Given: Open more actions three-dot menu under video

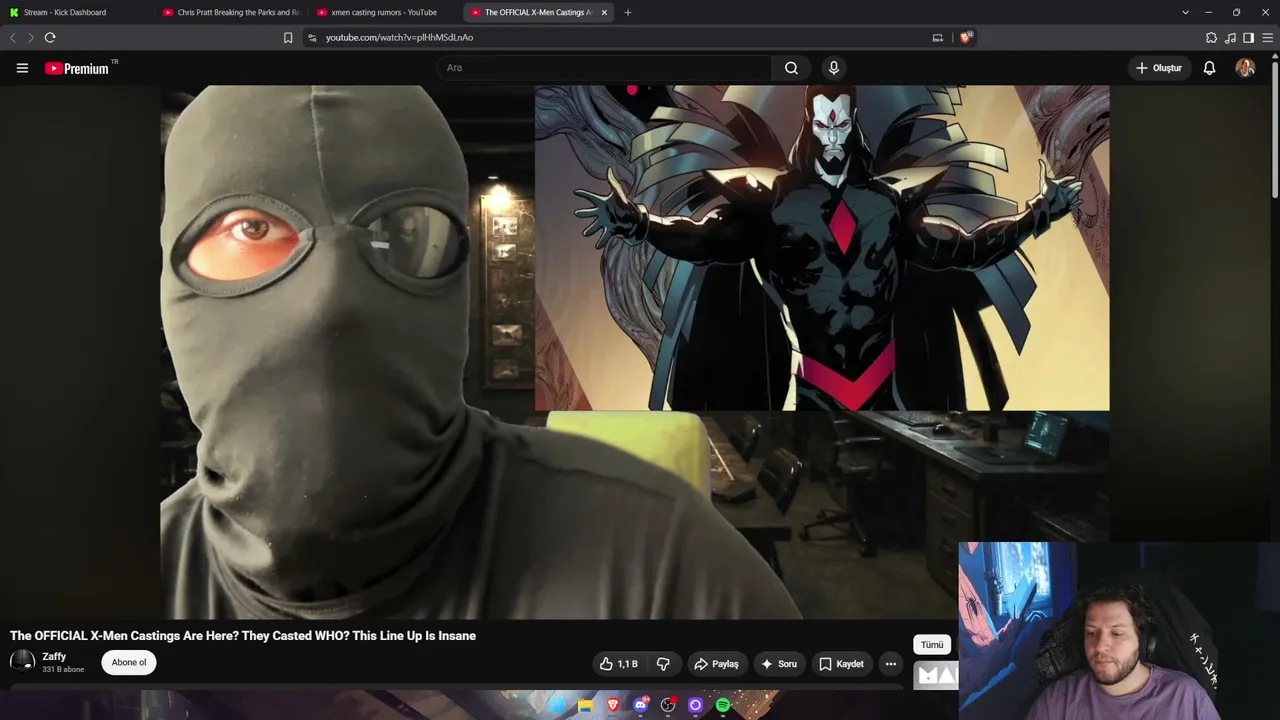Looking at the screenshot, I should click(x=890, y=664).
